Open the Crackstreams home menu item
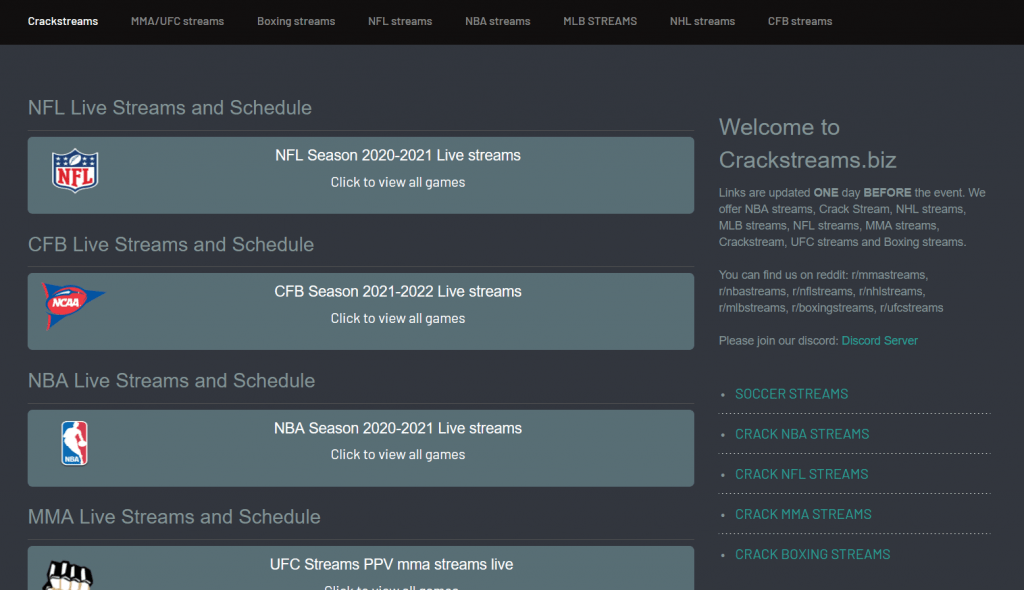The image size is (1024, 590). click(x=63, y=21)
